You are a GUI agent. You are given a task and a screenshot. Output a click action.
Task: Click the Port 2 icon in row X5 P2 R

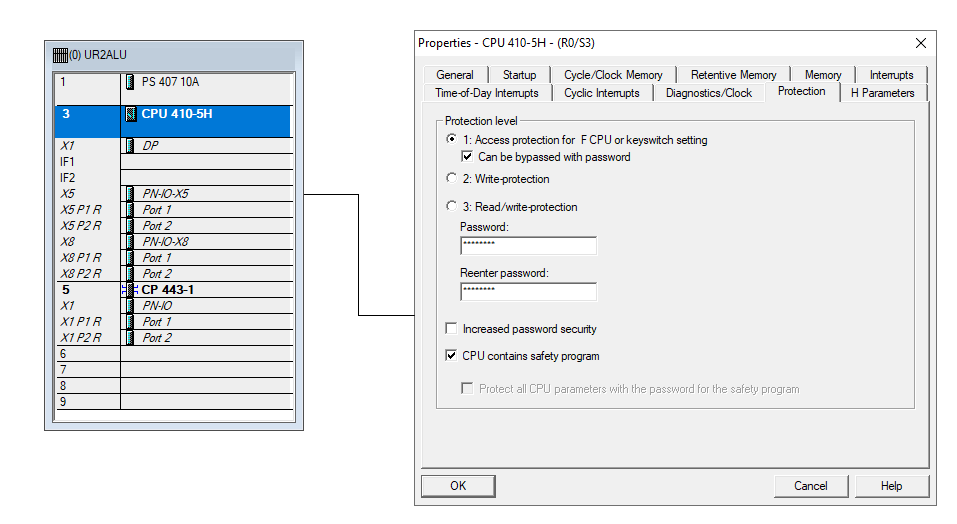click(130, 226)
